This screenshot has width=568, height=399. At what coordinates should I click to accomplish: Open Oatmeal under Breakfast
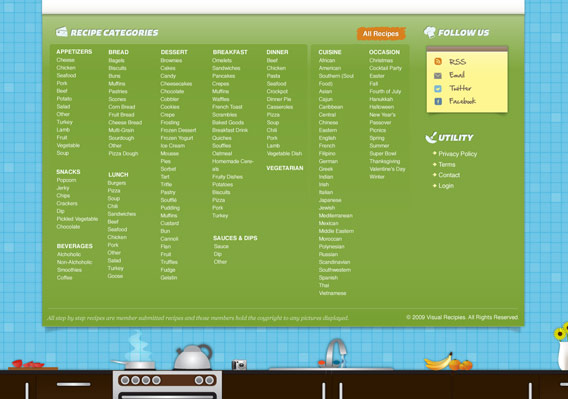(x=222, y=154)
